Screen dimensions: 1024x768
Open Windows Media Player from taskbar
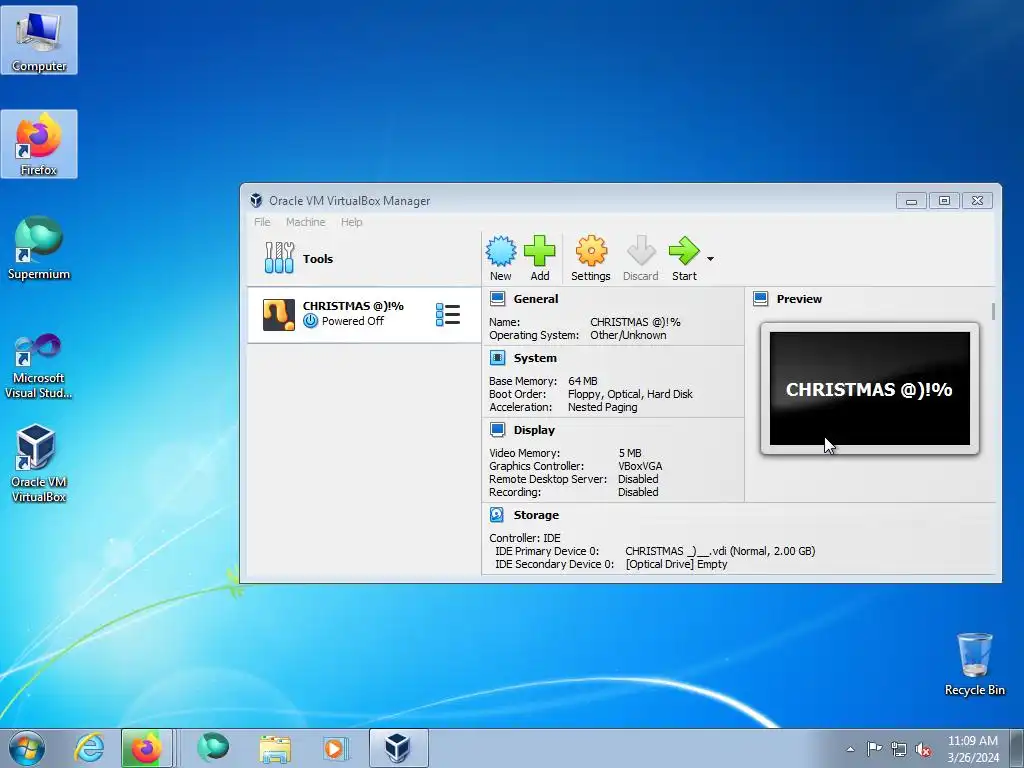[335, 748]
